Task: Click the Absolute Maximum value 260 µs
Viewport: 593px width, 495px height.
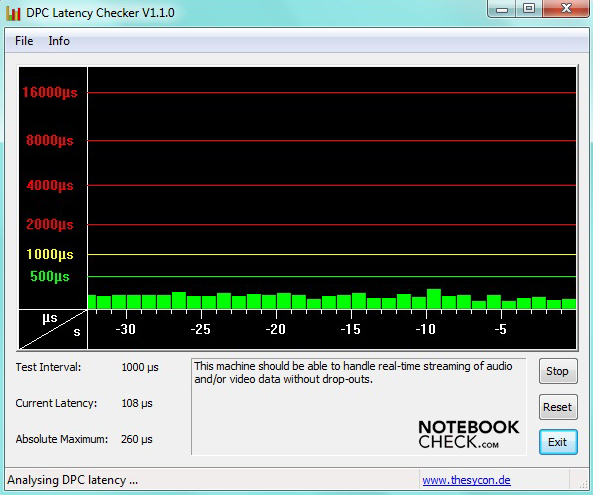Action: (137, 439)
